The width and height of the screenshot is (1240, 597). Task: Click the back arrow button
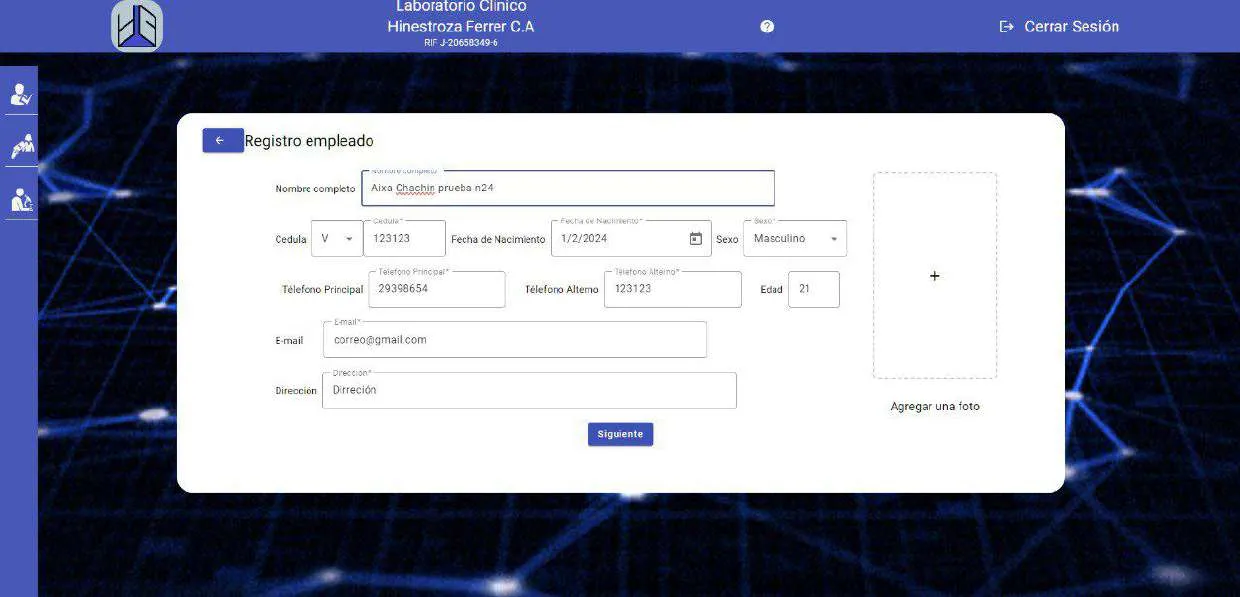[x=222, y=141]
